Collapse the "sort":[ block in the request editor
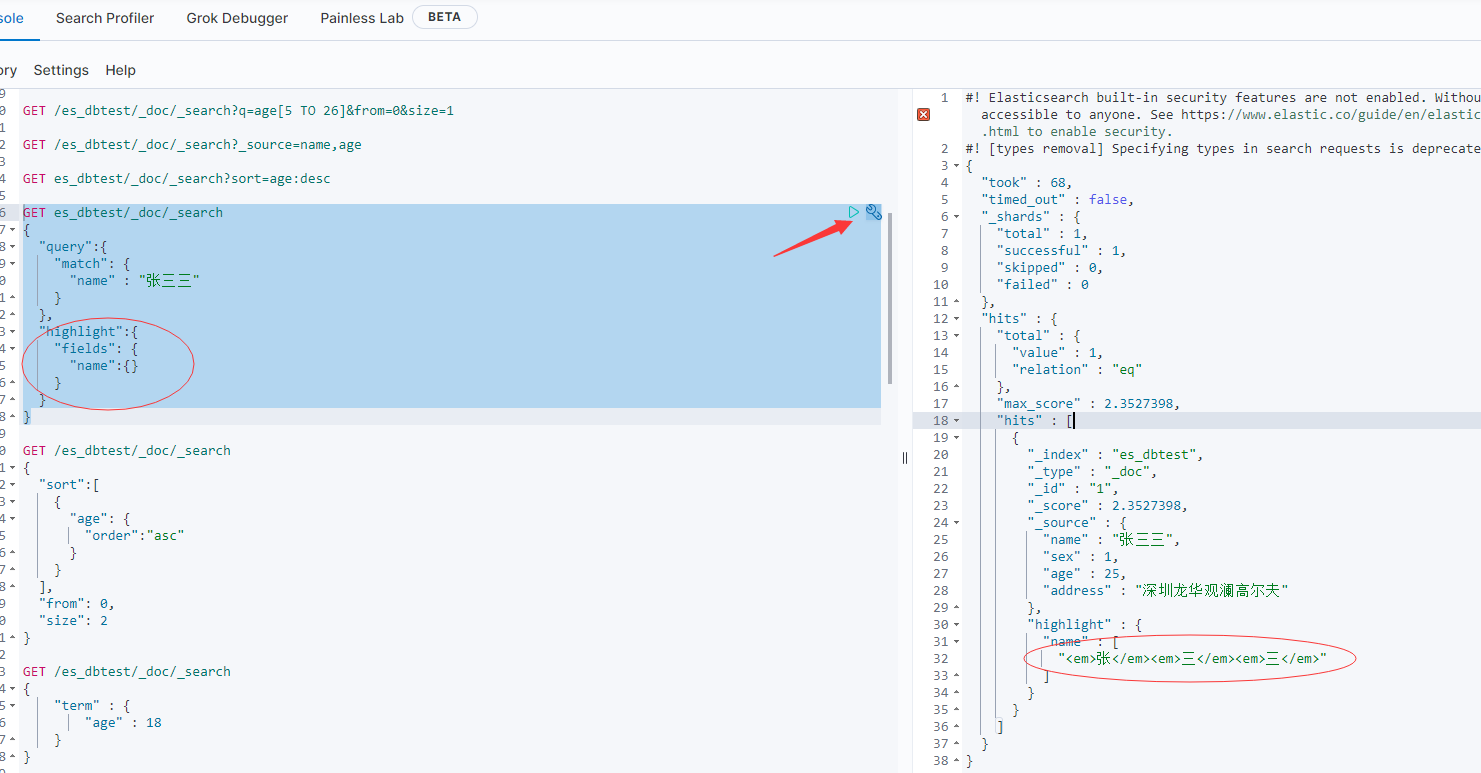The width and height of the screenshot is (1481, 773). click(x=11, y=484)
